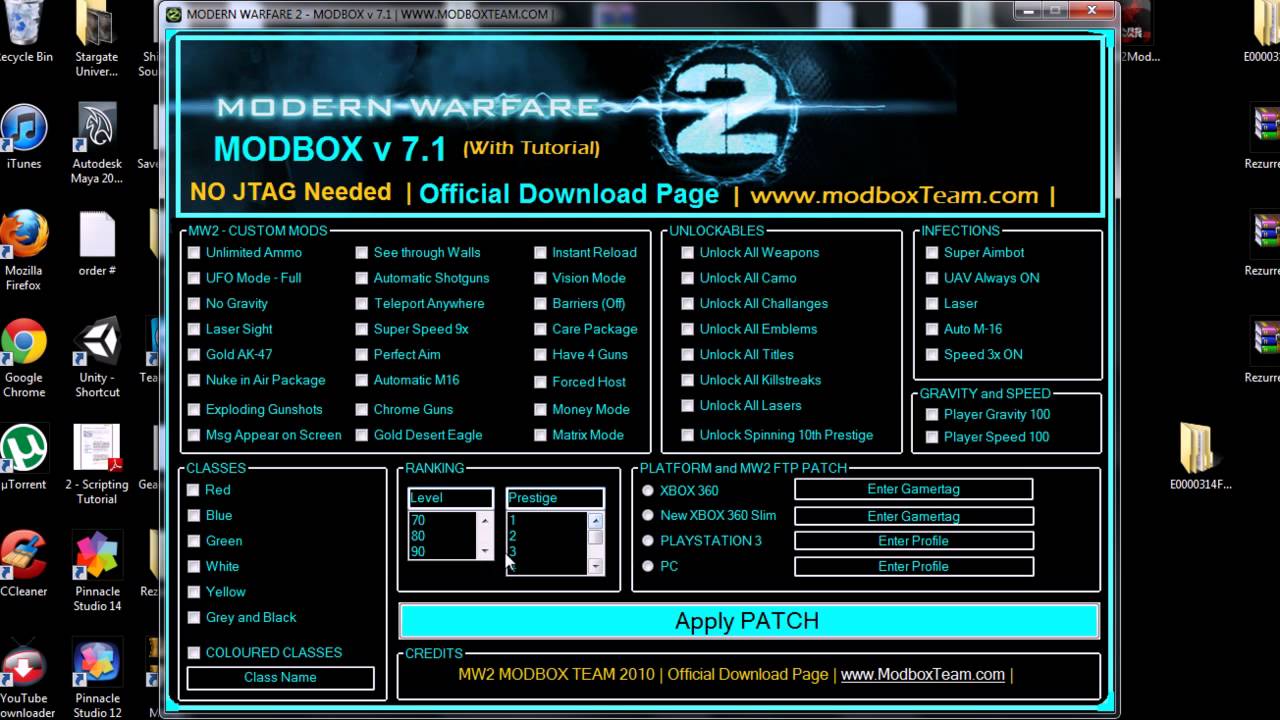Enable the Chrome Guns checkbox
Viewport: 1280px width, 720px height.
(x=362, y=409)
